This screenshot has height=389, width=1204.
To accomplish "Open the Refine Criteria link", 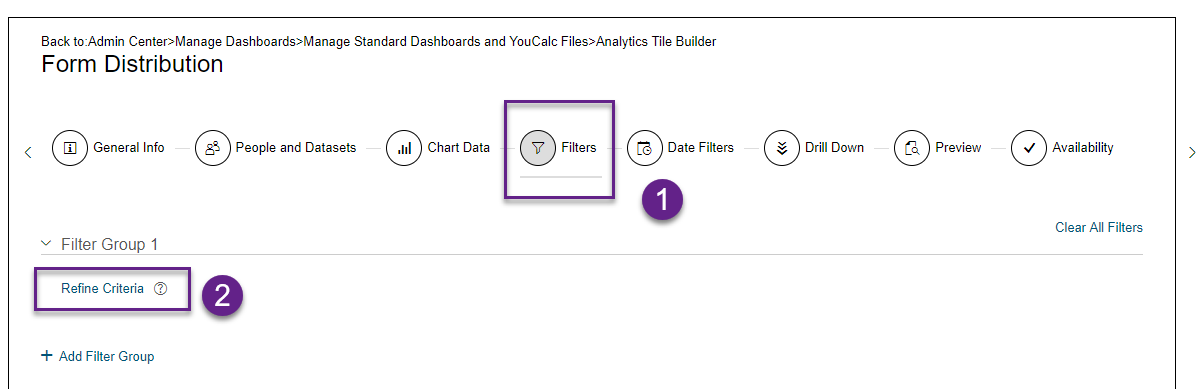I will click(x=103, y=288).
